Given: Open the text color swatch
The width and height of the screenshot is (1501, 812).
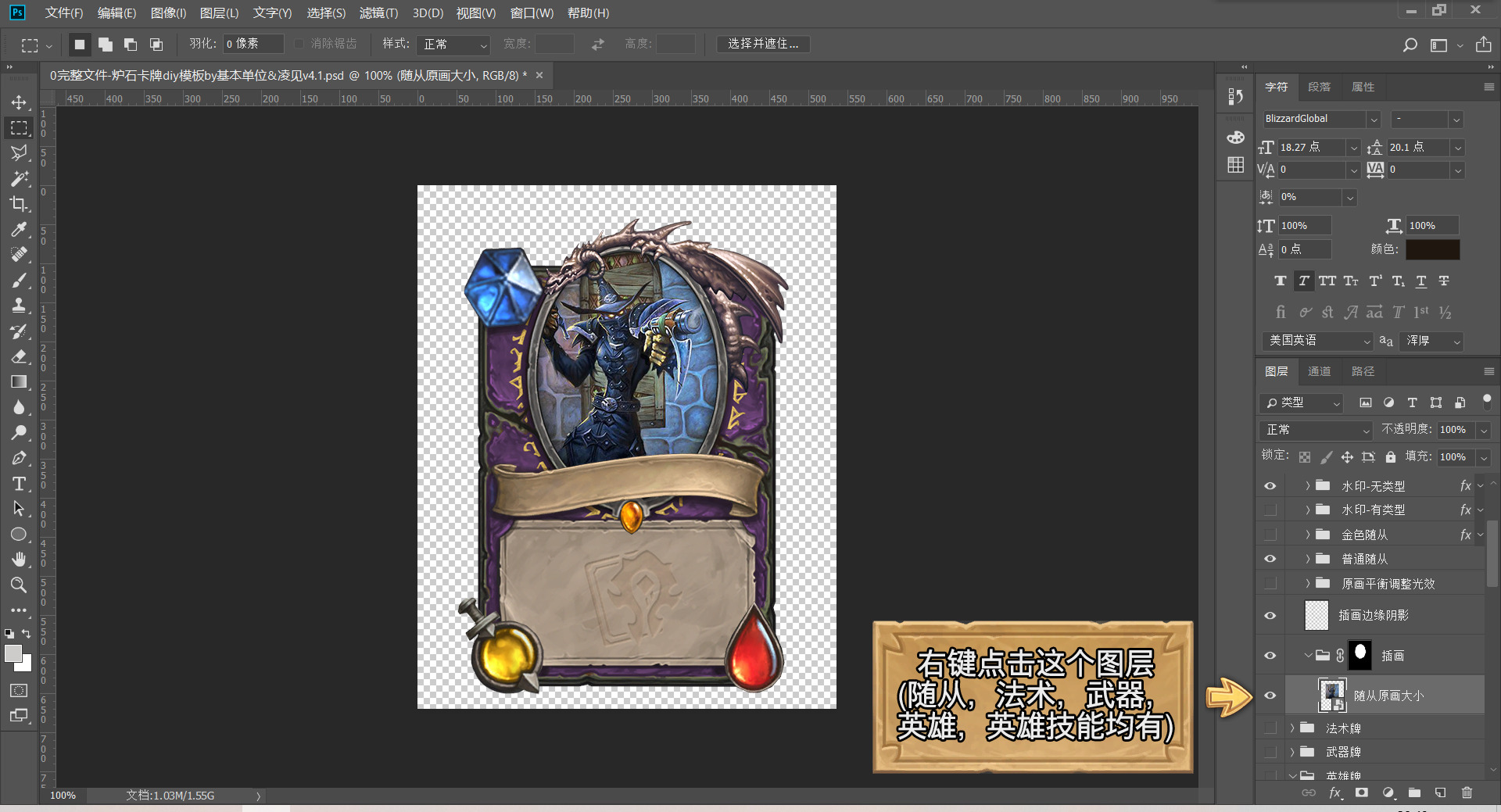Looking at the screenshot, I should 1432,249.
